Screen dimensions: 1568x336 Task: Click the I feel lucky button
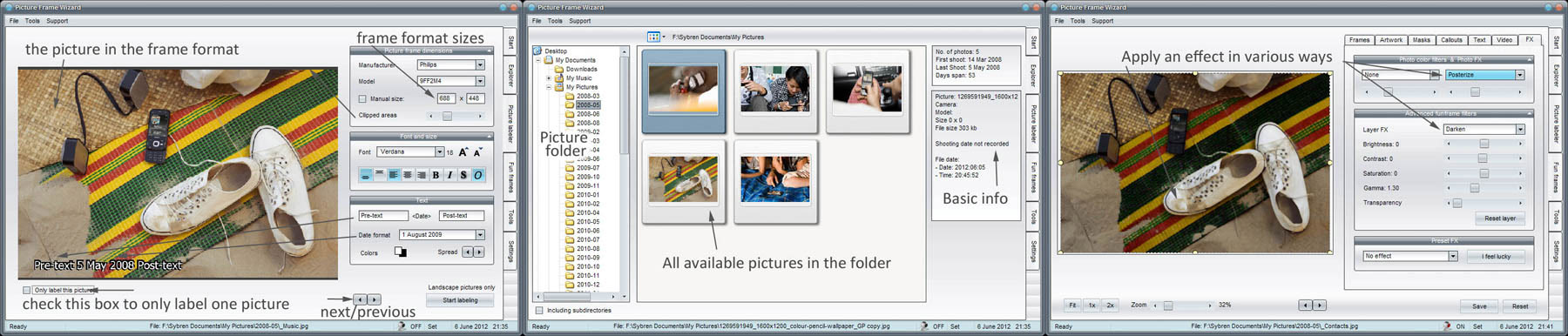coord(1497,256)
